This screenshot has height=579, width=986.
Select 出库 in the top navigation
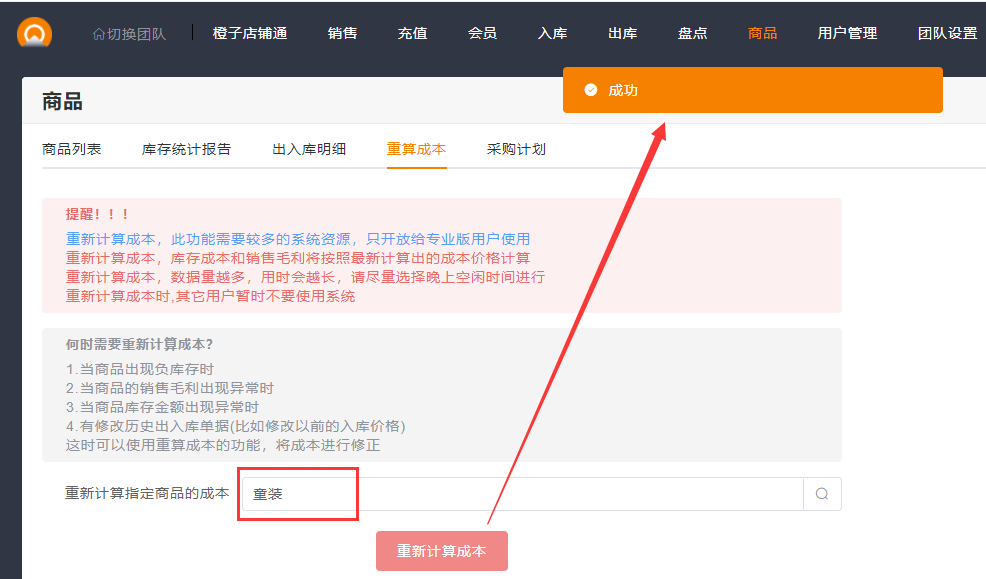622,33
